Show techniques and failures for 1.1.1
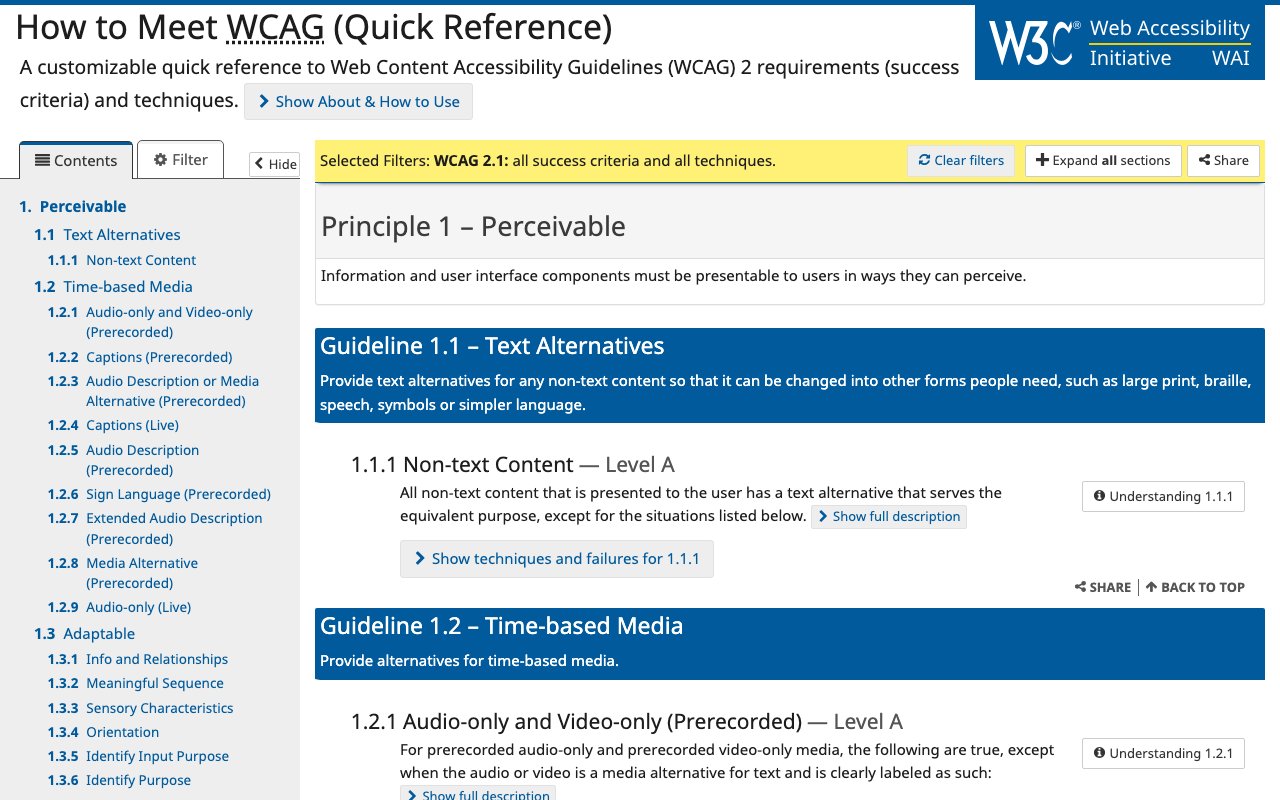This screenshot has width=1280, height=800. coord(556,559)
